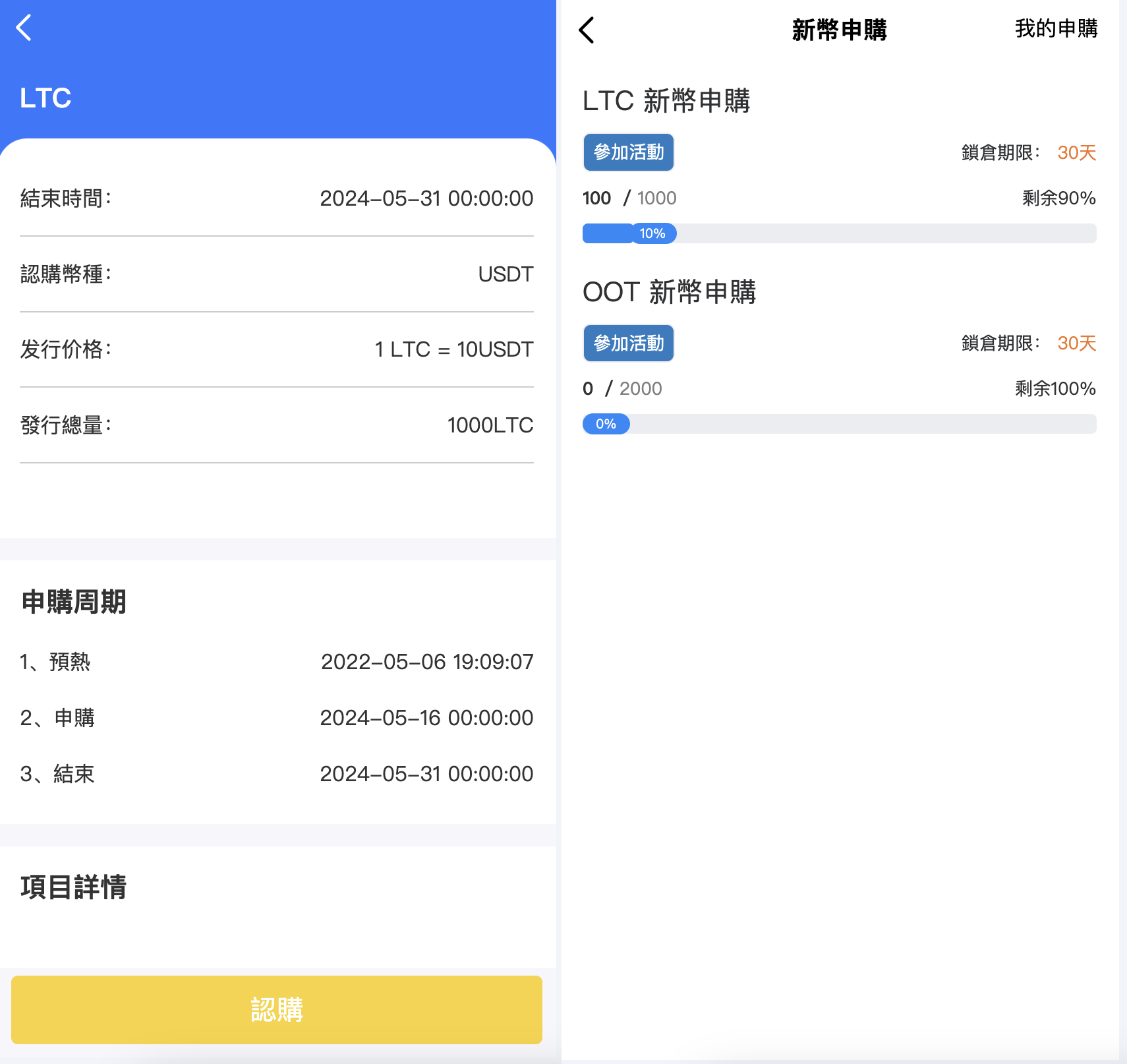Select the 發行價格 1 LTC = 10USDT row
The height and width of the screenshot is (1064, 1127).
click(x=277, y=349)
